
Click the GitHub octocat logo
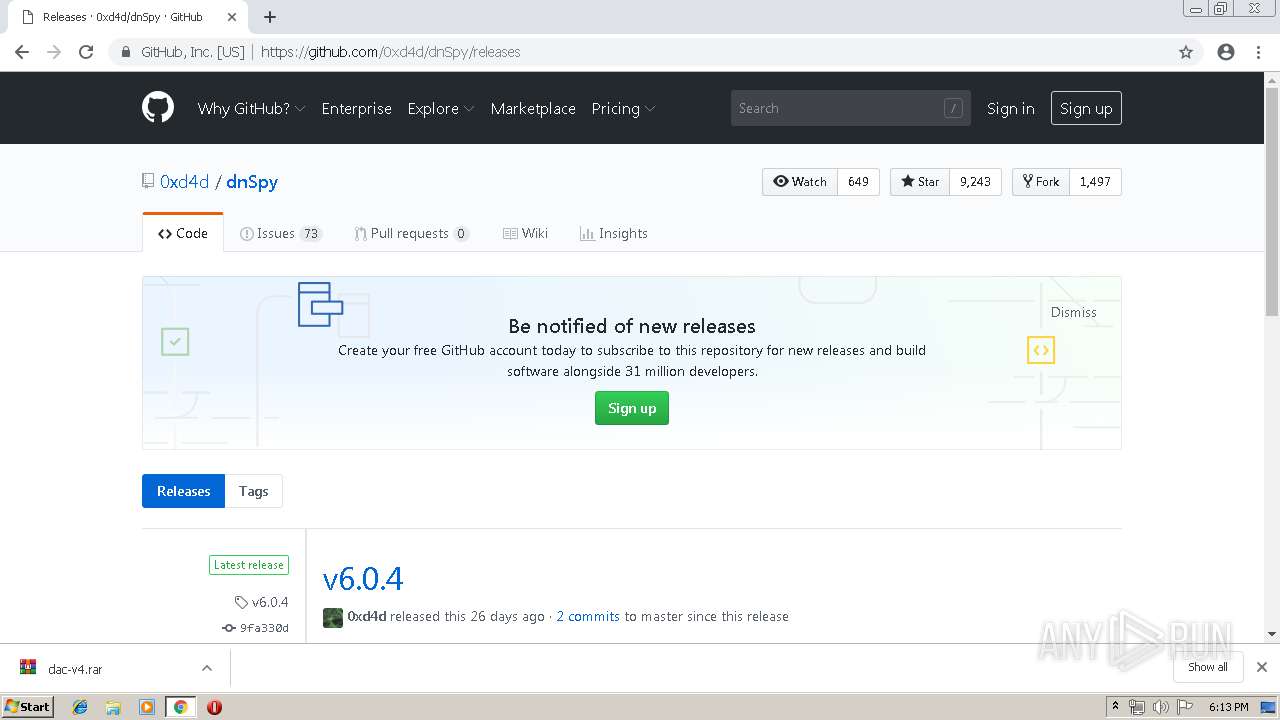pos(158,108)
